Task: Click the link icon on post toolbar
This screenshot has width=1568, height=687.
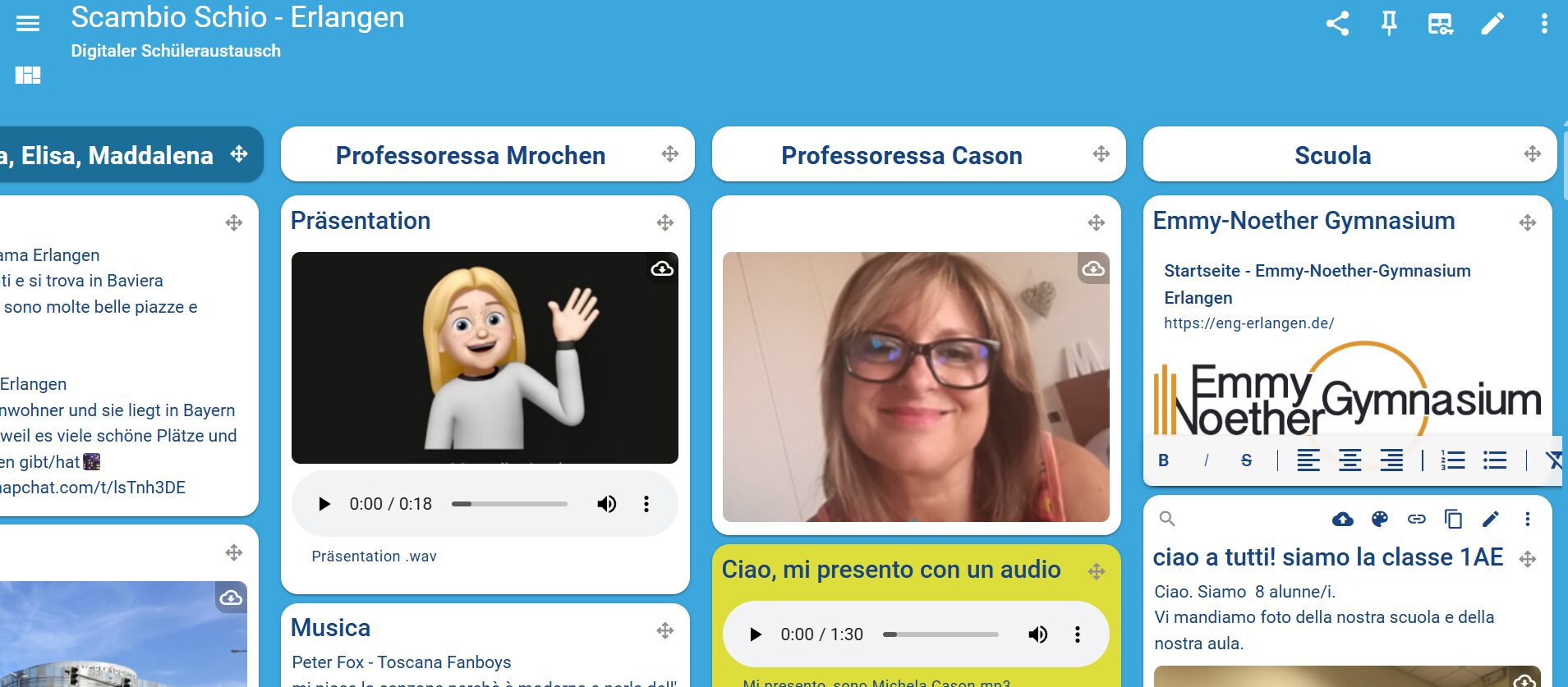Action: coord(1417,519)
